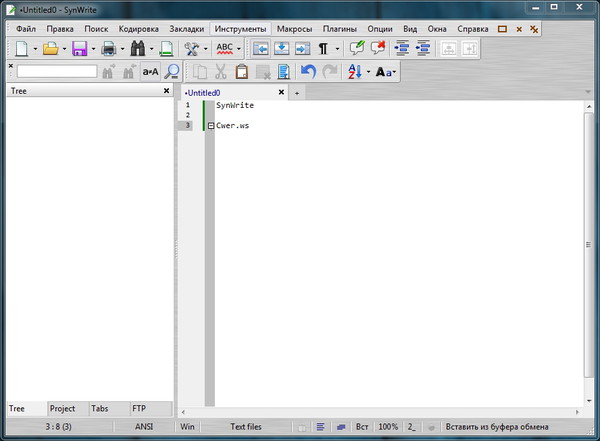Open the Инструменты menu
The height and width of the screenshot is (441, 600).
(240, 29)
